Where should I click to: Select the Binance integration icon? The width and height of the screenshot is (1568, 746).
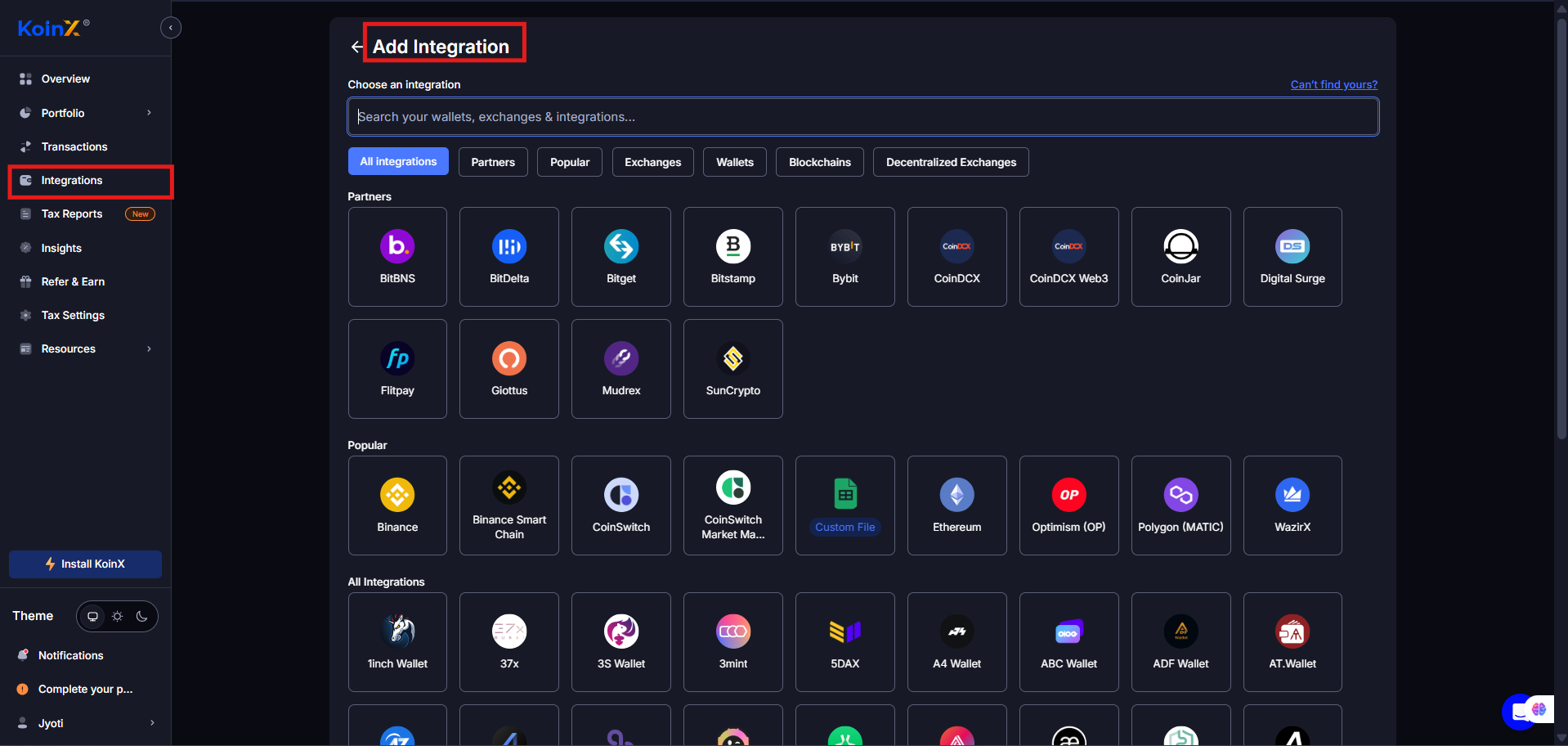[397, 505]
